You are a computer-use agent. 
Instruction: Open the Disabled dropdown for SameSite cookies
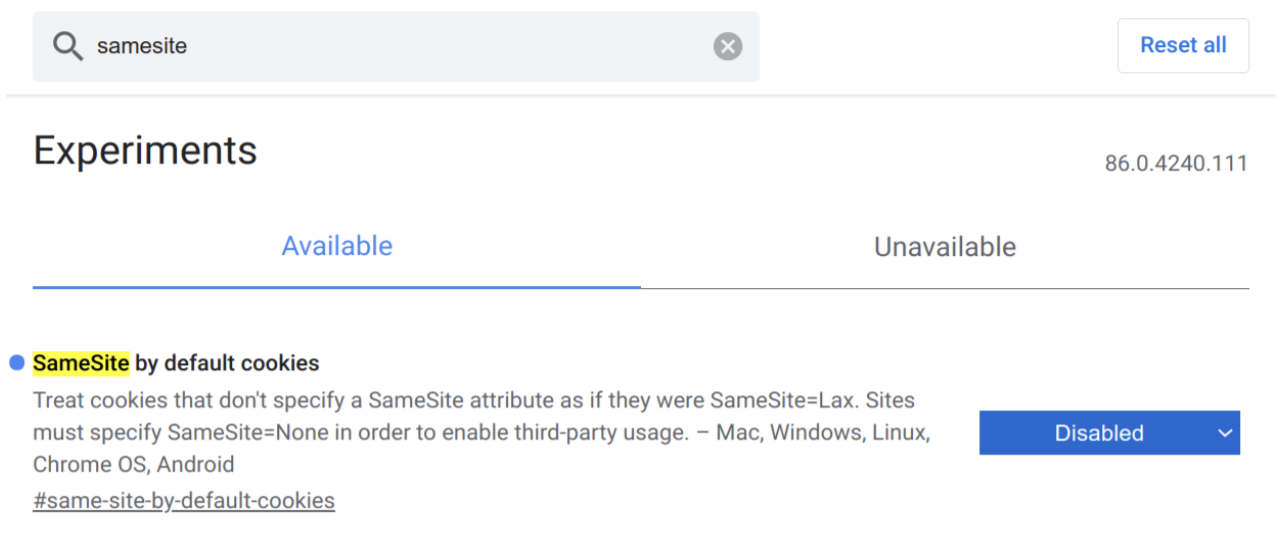tap(1109, 433)
